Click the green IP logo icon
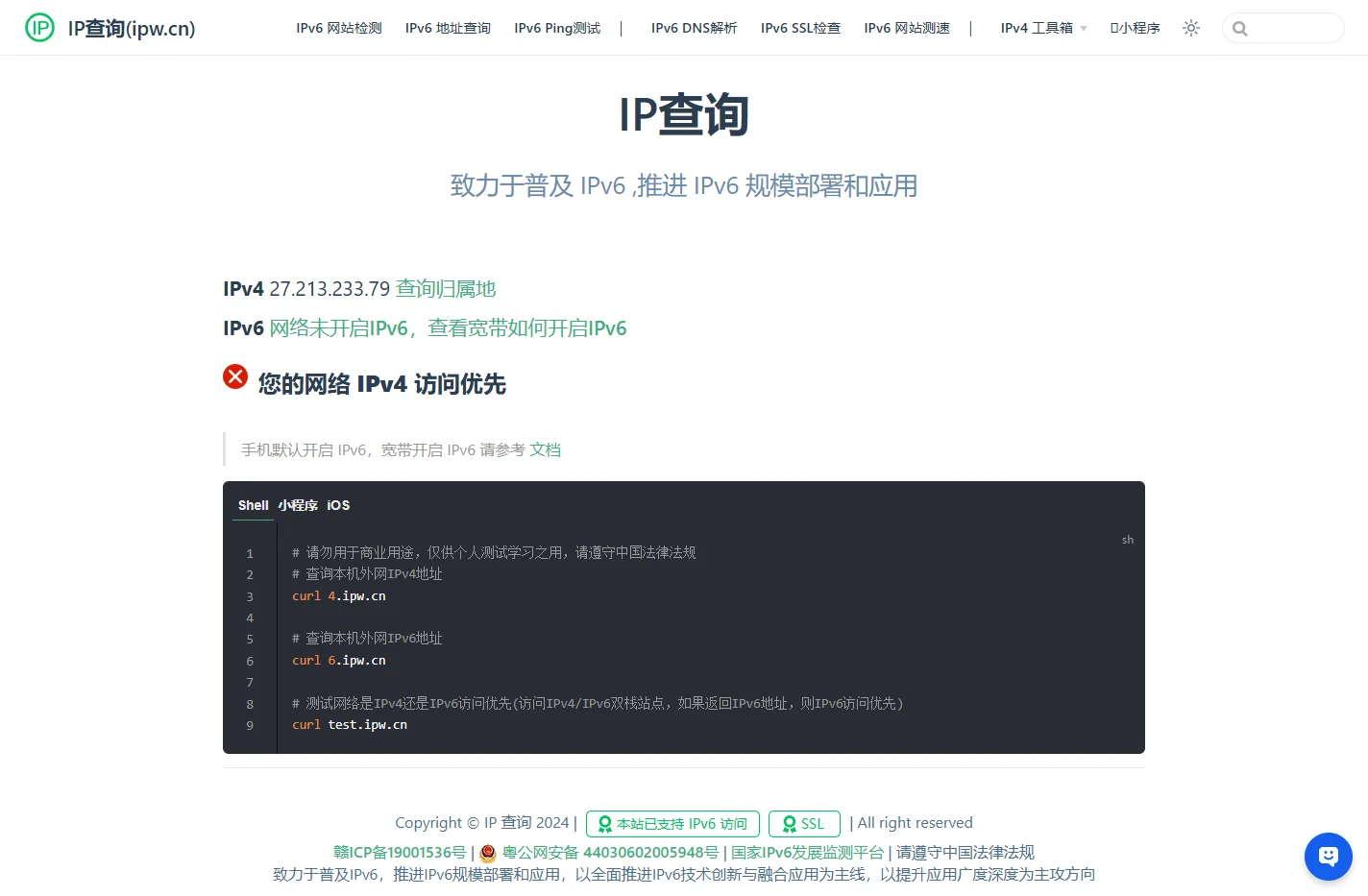The height and width of the screenshot is (896, 1368). (x=40, y=28)
